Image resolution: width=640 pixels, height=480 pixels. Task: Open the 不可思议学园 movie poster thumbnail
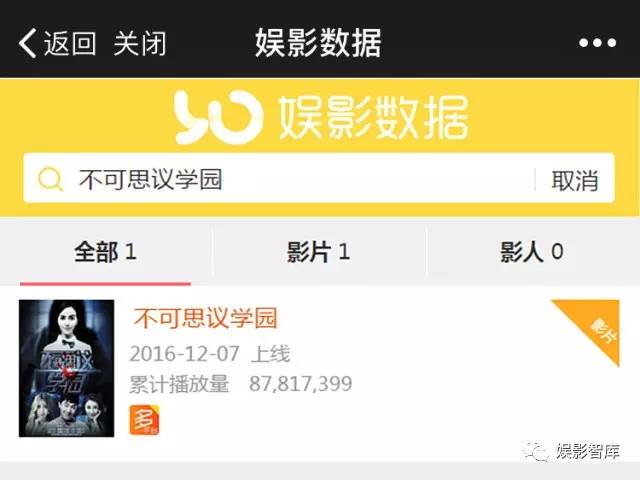pos(67,368)
